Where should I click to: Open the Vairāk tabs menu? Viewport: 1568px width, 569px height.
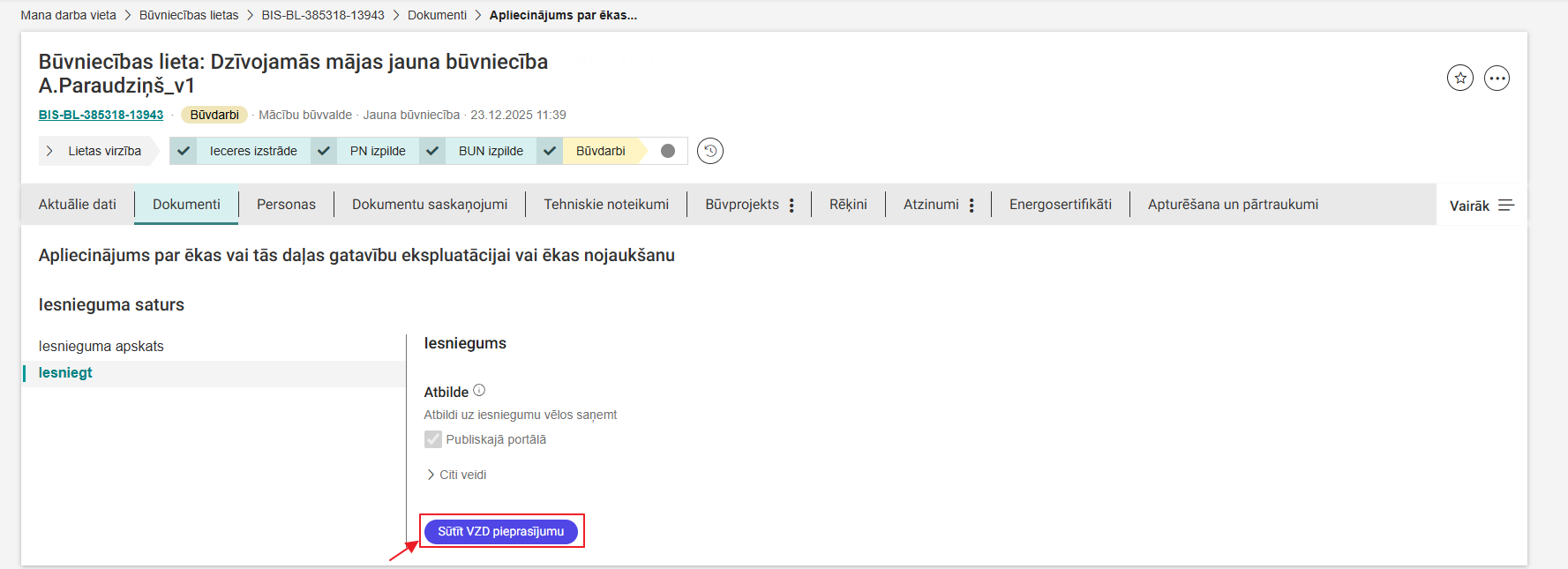(x=1482, y=206)
